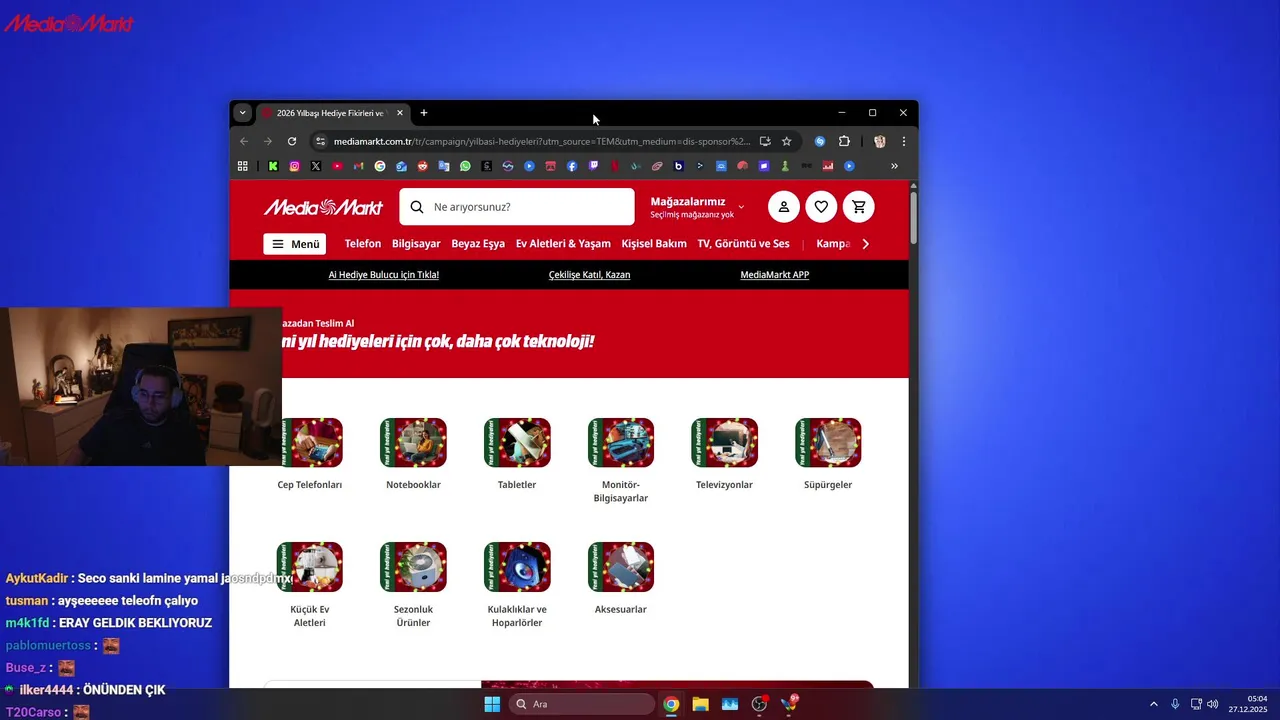Reload the page in Chrome
Screen dimensions: 1280x720
(291, 141)
